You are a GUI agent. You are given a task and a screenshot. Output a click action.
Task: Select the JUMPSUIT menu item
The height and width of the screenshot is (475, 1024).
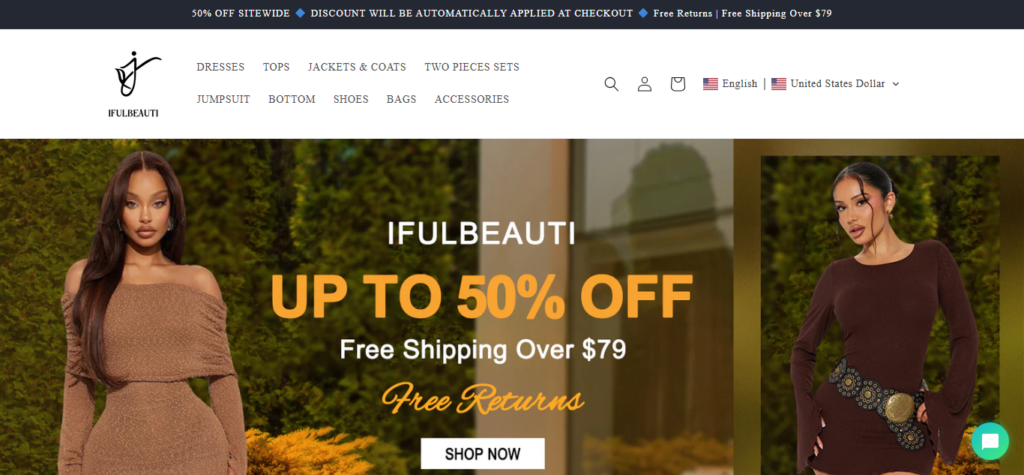click(223, 99)
